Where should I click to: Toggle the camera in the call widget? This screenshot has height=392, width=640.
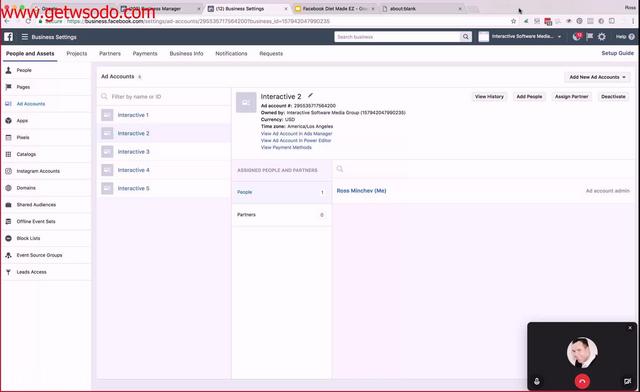(x=627, y=381)
